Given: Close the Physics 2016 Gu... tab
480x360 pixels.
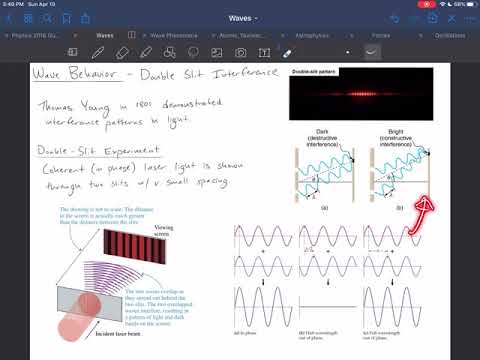Looking at the screenshot, I should point(6,35).
